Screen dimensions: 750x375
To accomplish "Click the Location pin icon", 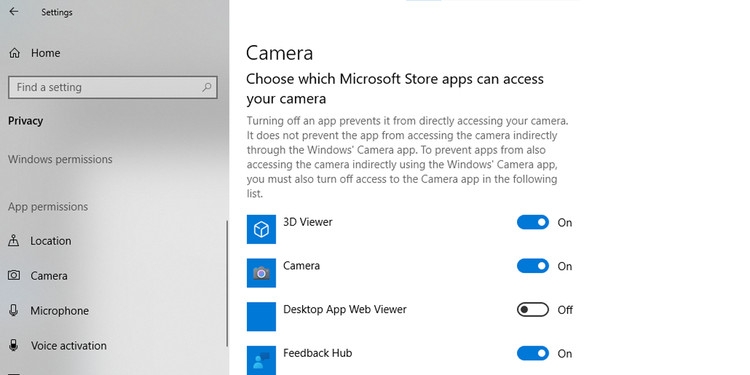I will (14, 241).
